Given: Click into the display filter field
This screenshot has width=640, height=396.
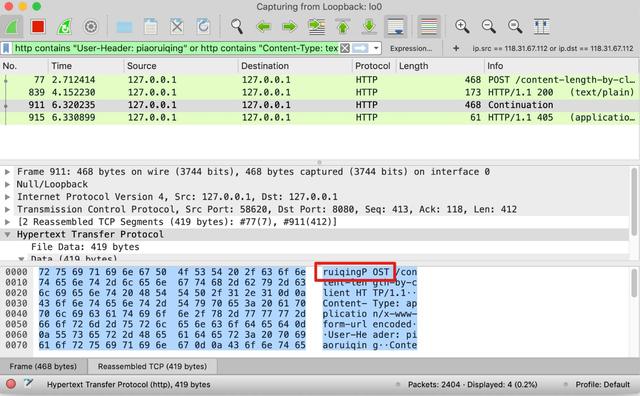Looking at the screenshot, I should point(176,49).
